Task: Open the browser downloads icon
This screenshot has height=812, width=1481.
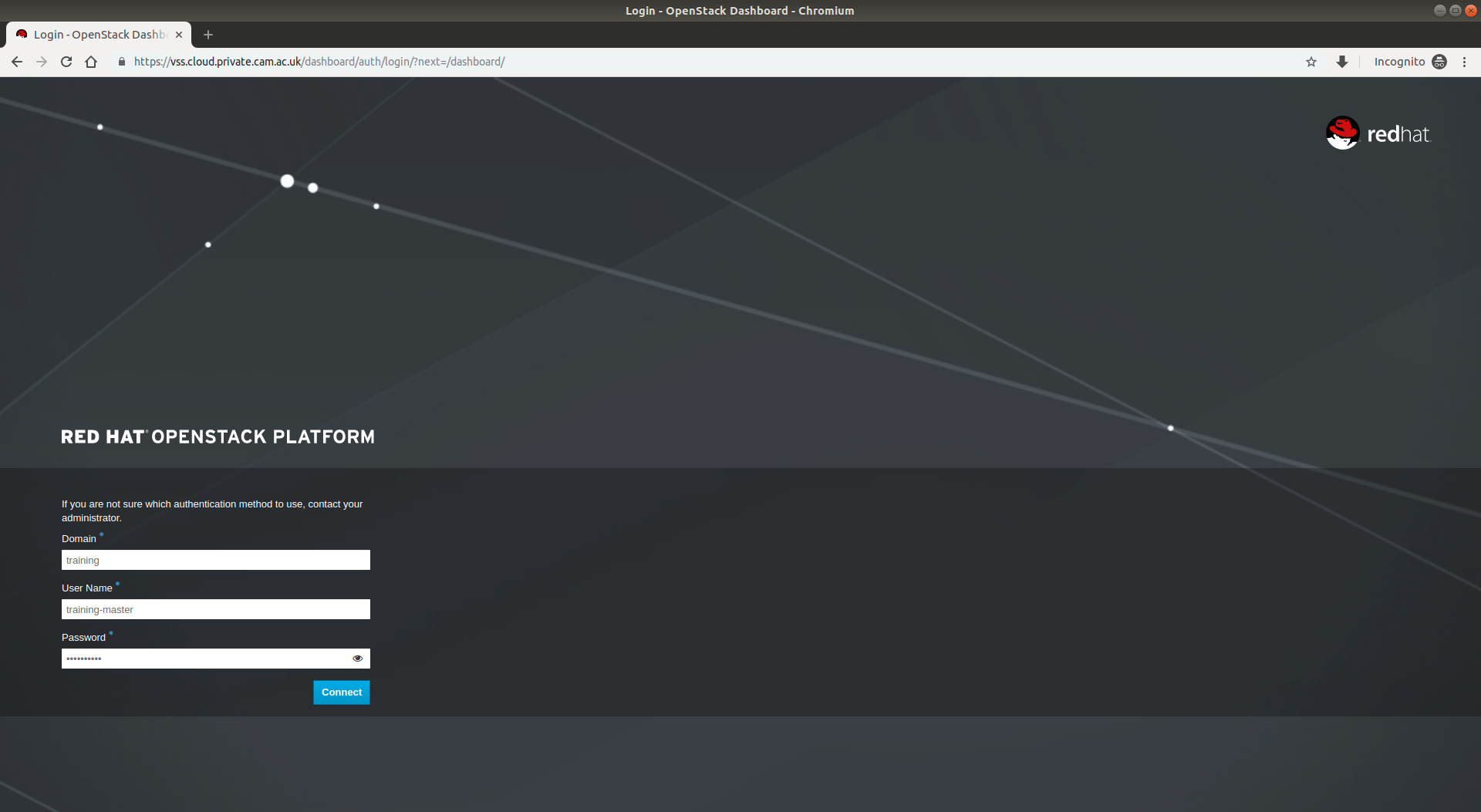Action: click(1342, 62)
